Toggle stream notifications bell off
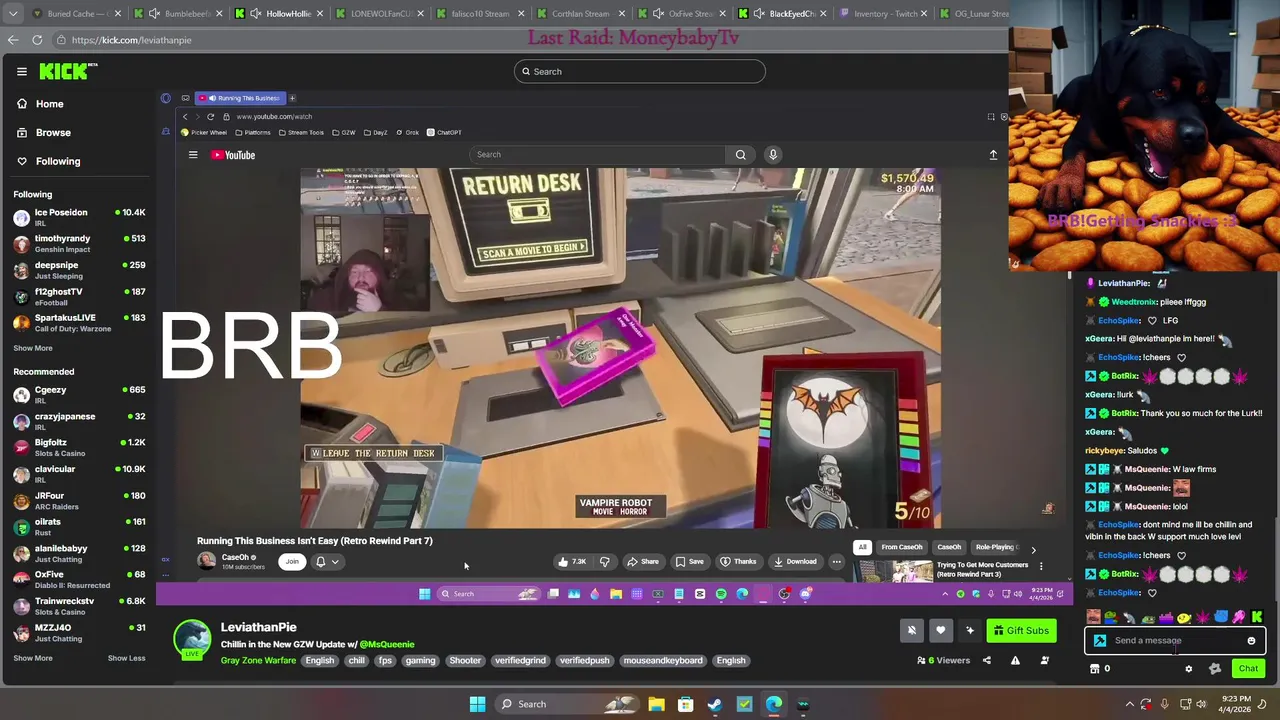1280x720 pixels. point(911,630)
